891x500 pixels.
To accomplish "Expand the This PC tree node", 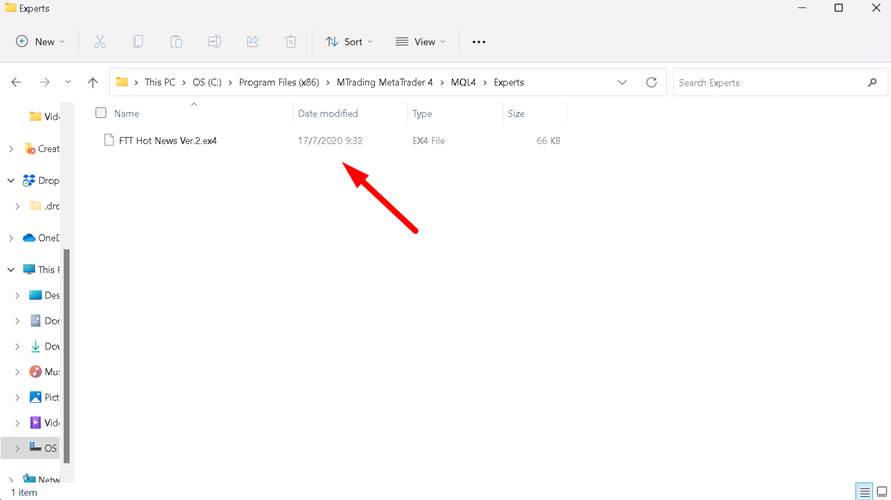I will (x=11, y=270).
